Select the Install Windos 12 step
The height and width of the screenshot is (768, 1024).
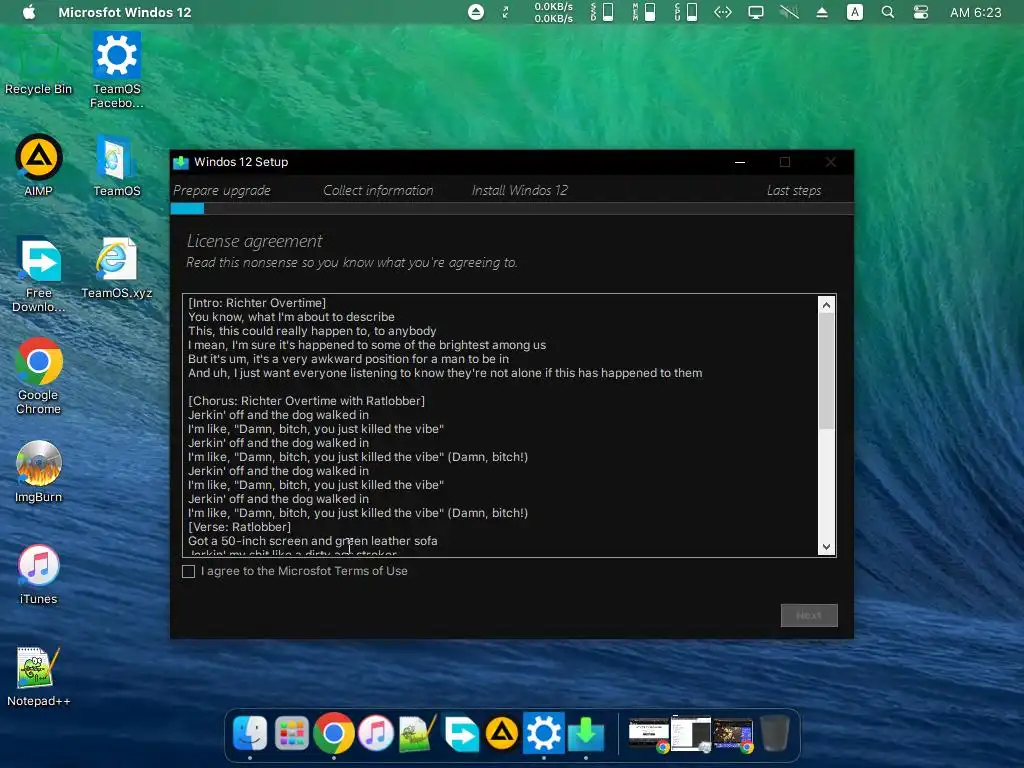click(520, 191)
